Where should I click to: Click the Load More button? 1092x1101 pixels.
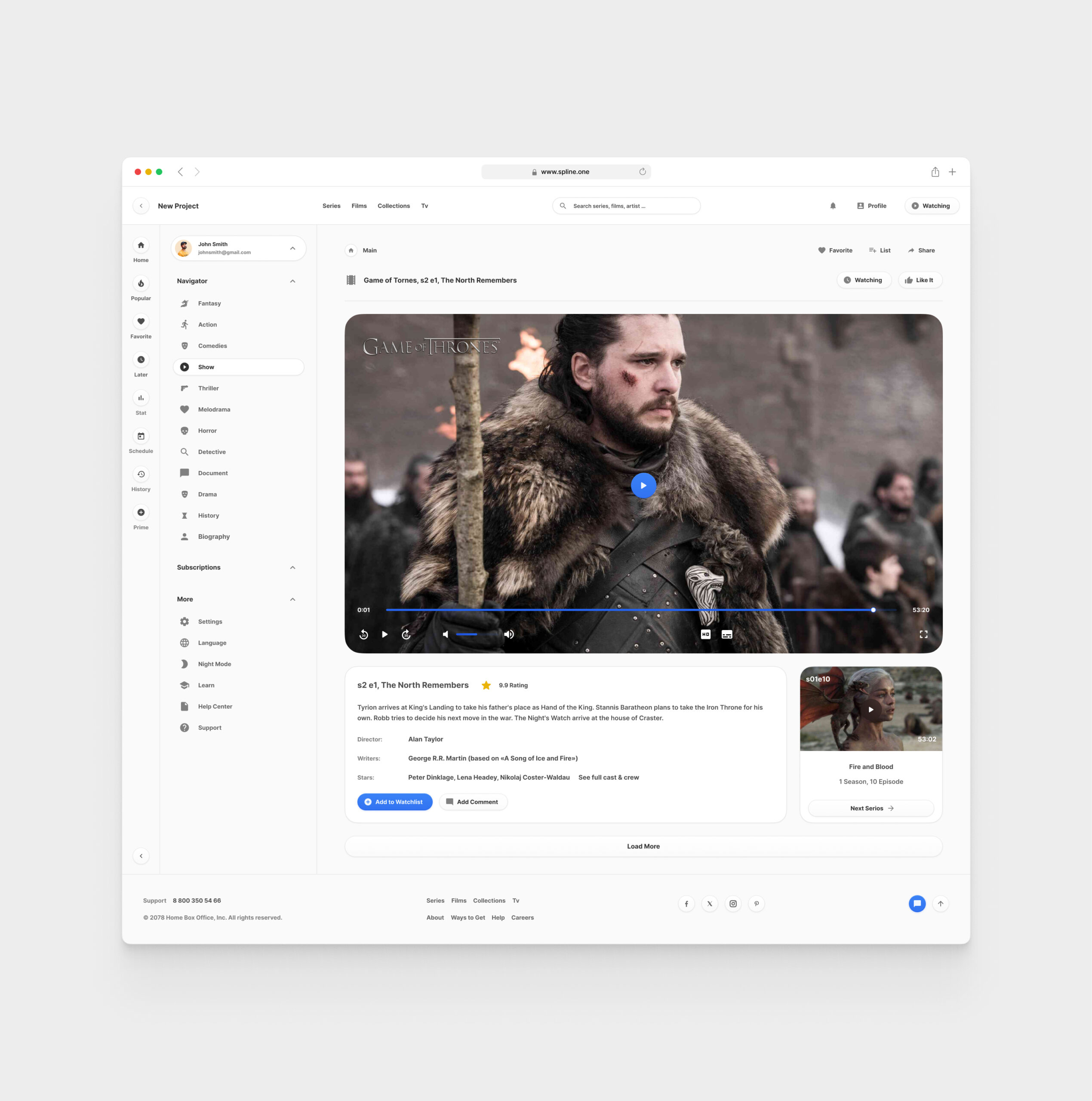(643, 846)
